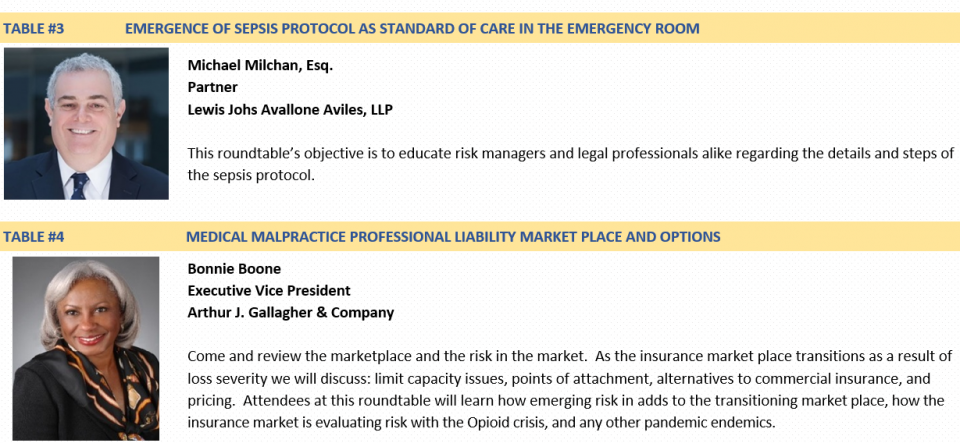Click the line starting "pricing. Attendees at this roundtable"
This screenshot has height=443, width=960.
point(567,400)
